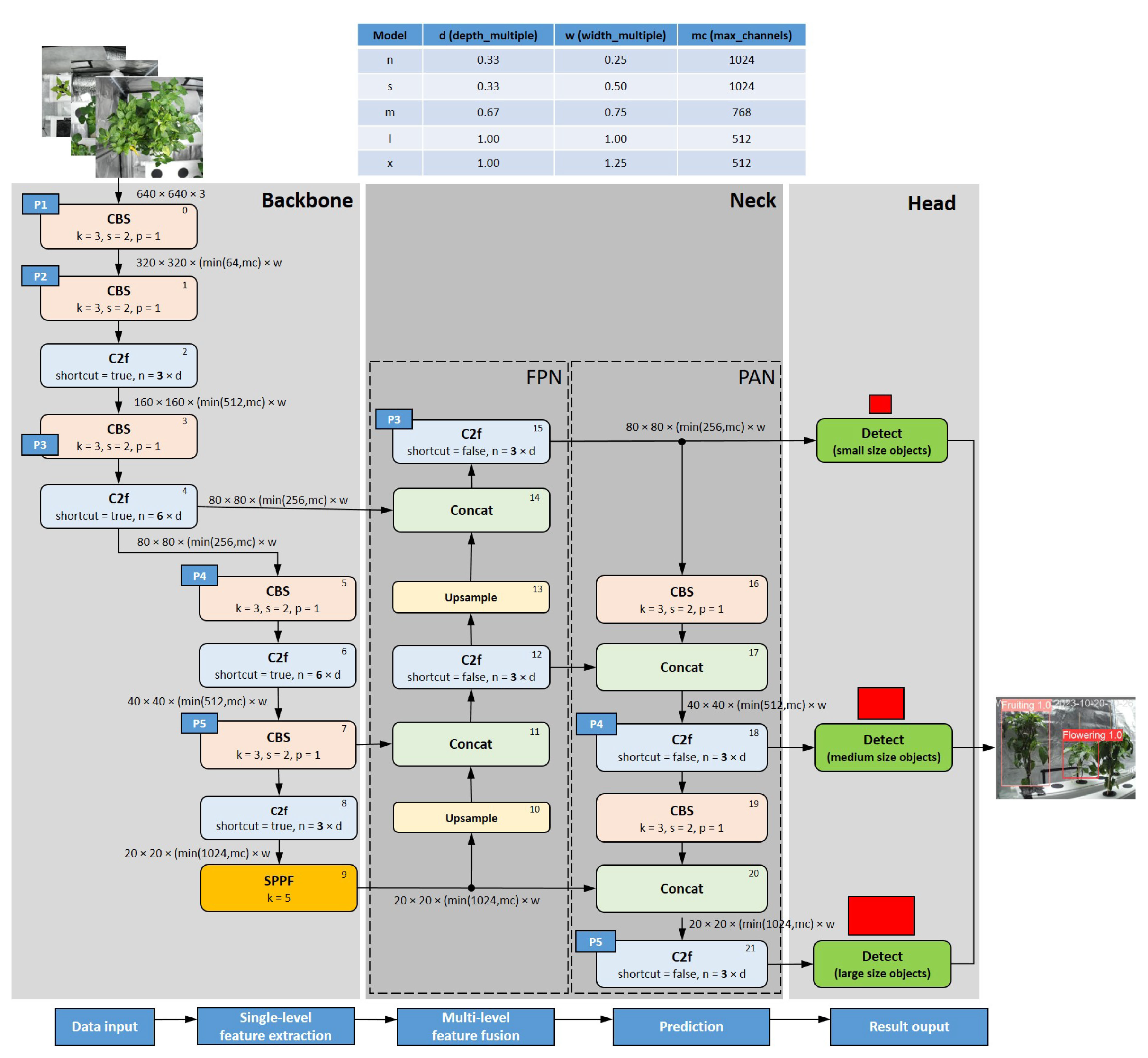Click the P4 badge above CBS layer 5

click(199, 576)
